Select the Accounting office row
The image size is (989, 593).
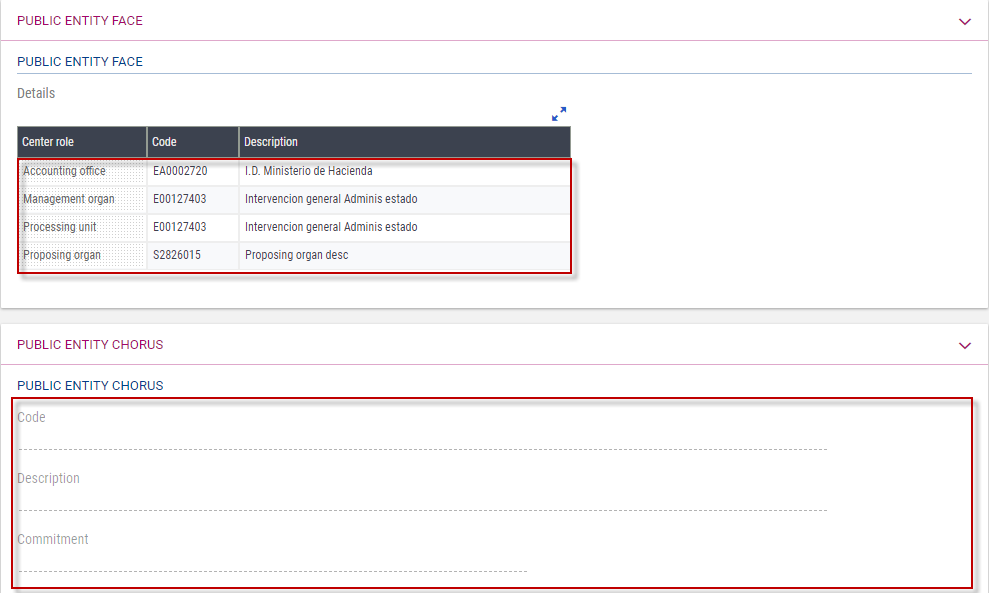65,171
